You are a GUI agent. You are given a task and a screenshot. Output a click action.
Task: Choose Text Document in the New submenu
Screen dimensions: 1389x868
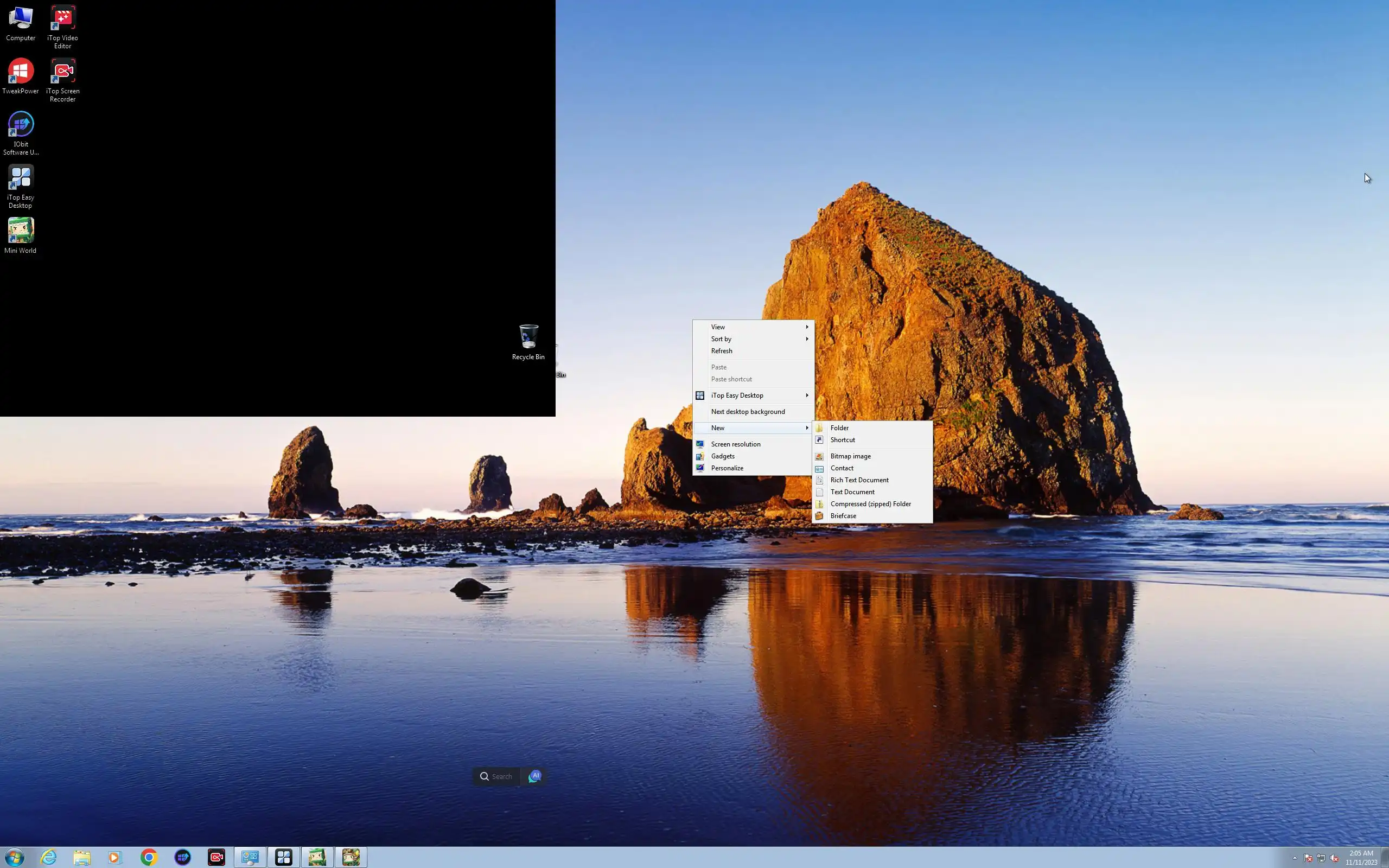coord(852,492)
